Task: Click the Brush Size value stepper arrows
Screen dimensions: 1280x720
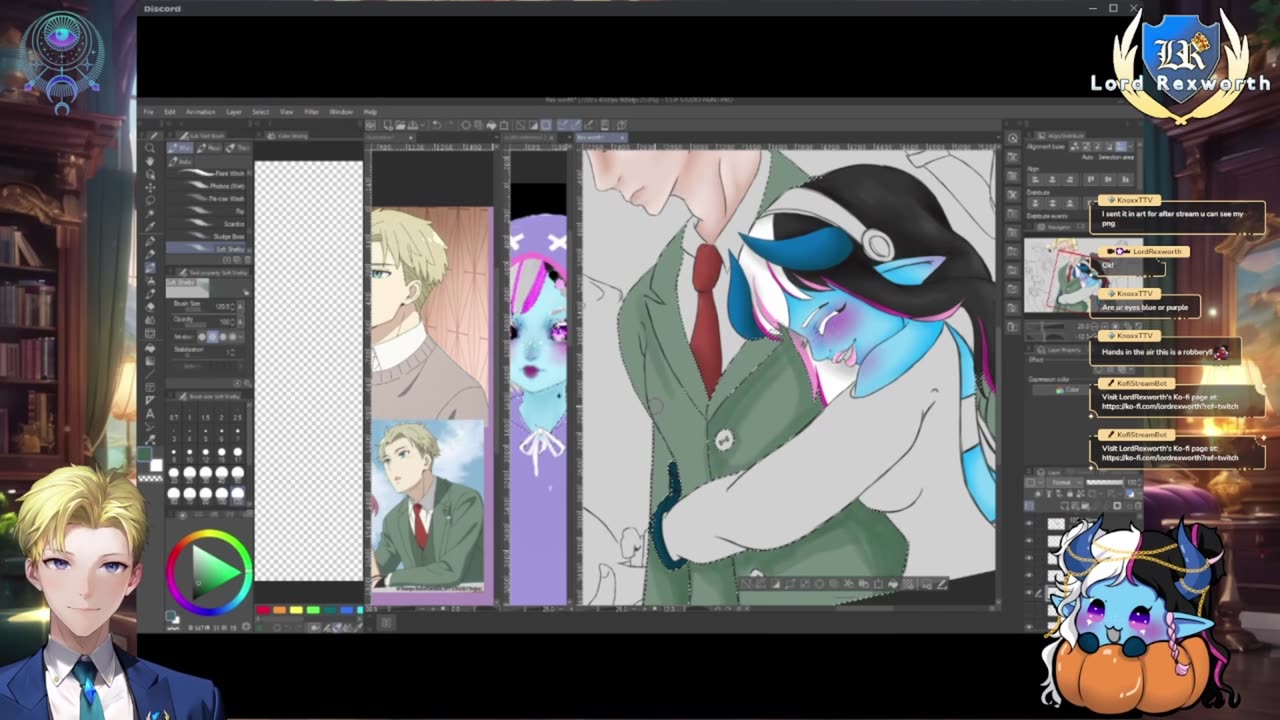Action: tap(233, 306)
